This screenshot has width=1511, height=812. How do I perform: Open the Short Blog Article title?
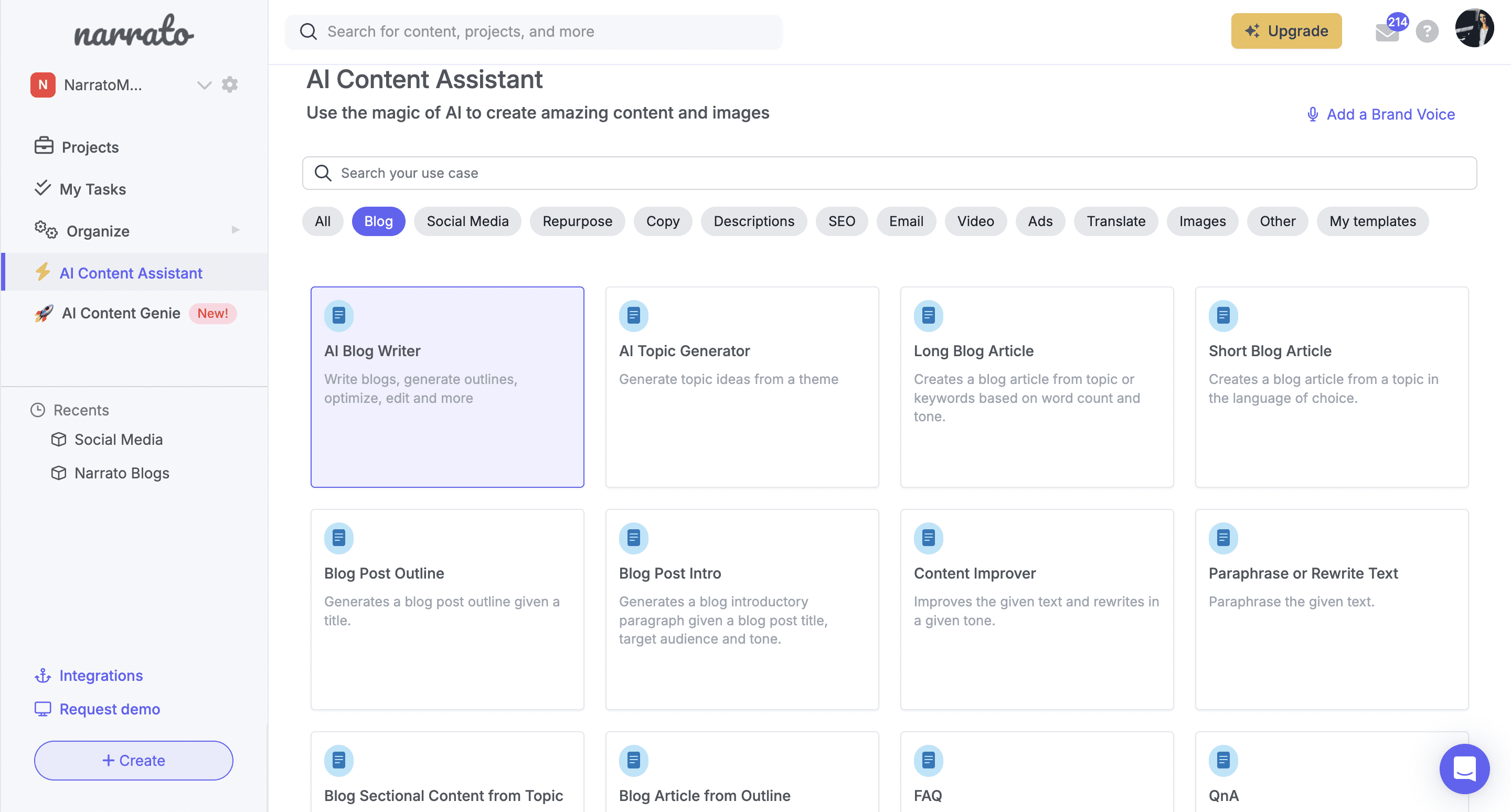click(x=1269, y=350)
